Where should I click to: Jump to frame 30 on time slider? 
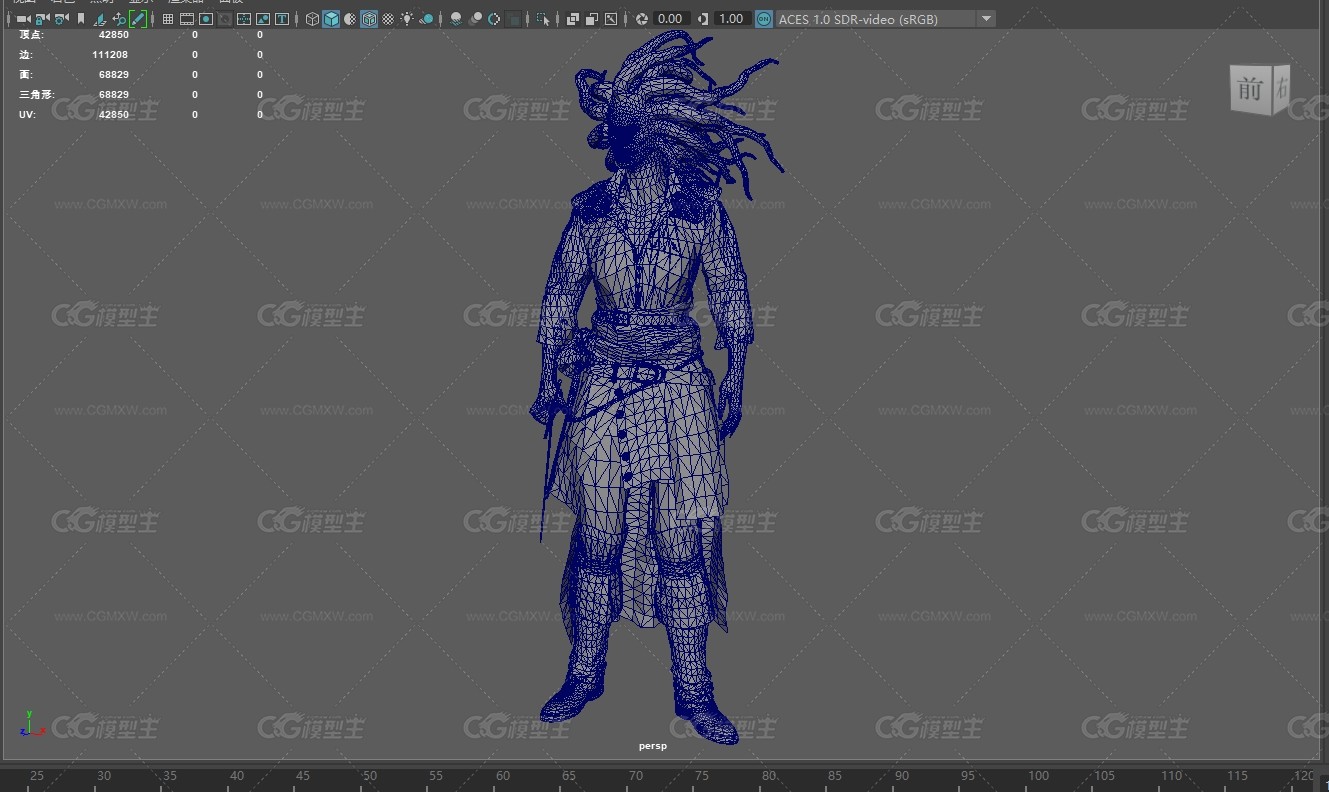coord(103,776)
